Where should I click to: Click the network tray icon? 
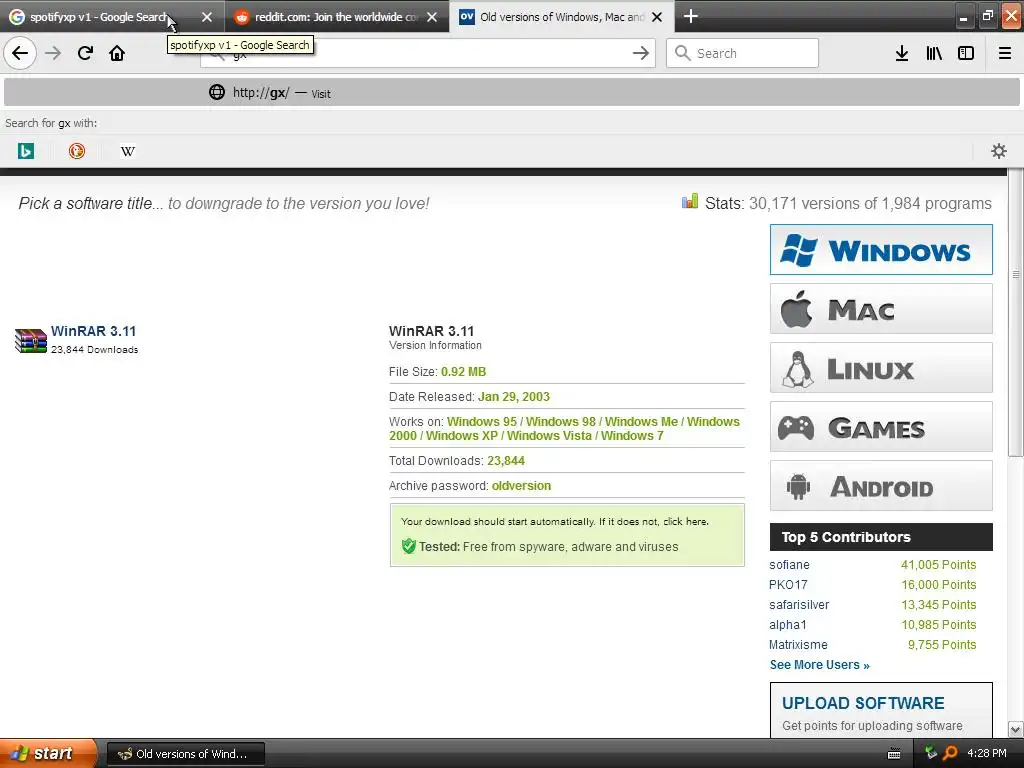click(931, 753)
